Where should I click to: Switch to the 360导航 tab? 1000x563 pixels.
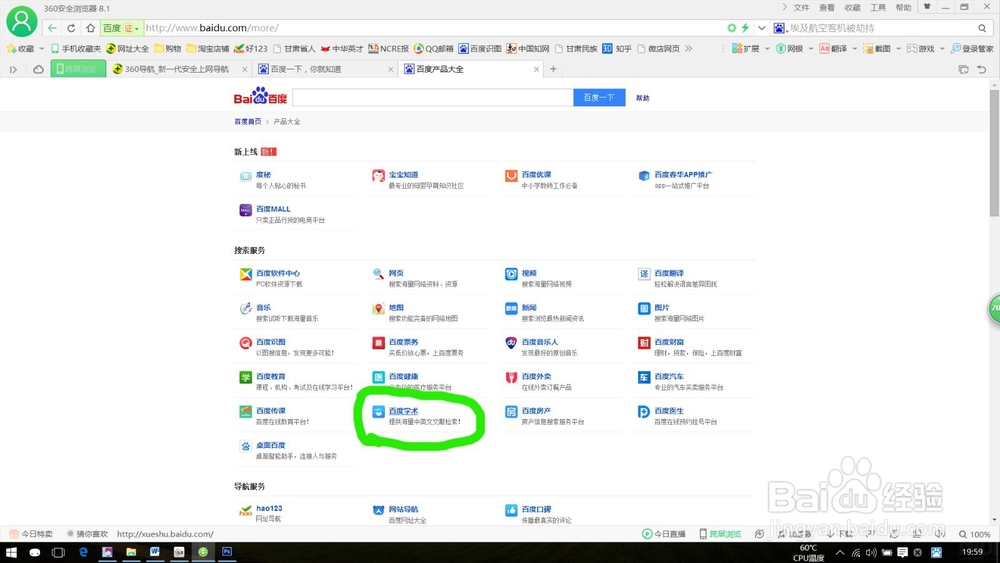pyautogui.click(x=179, y=69)
